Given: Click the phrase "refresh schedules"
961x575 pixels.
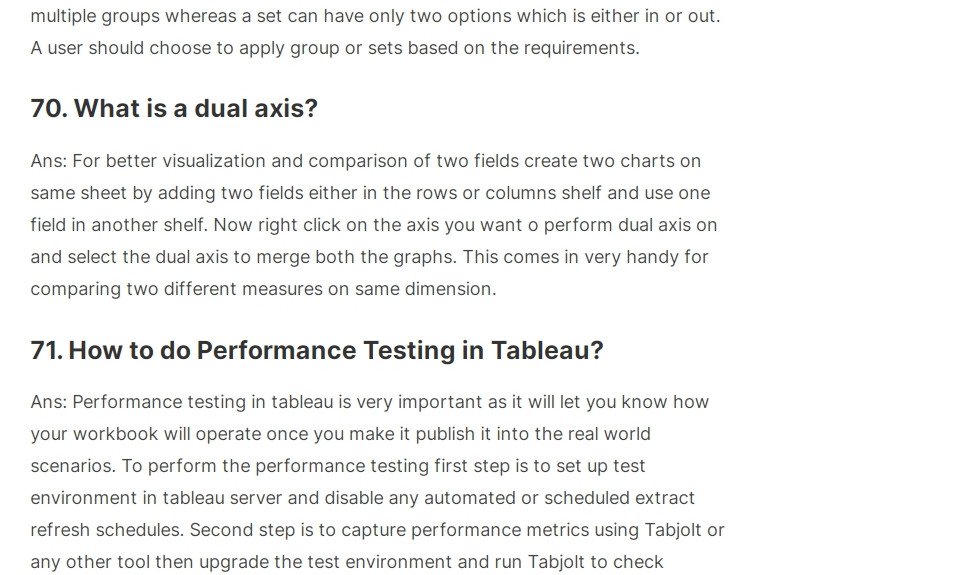Looking at the screenshot, I should (105, 530).
